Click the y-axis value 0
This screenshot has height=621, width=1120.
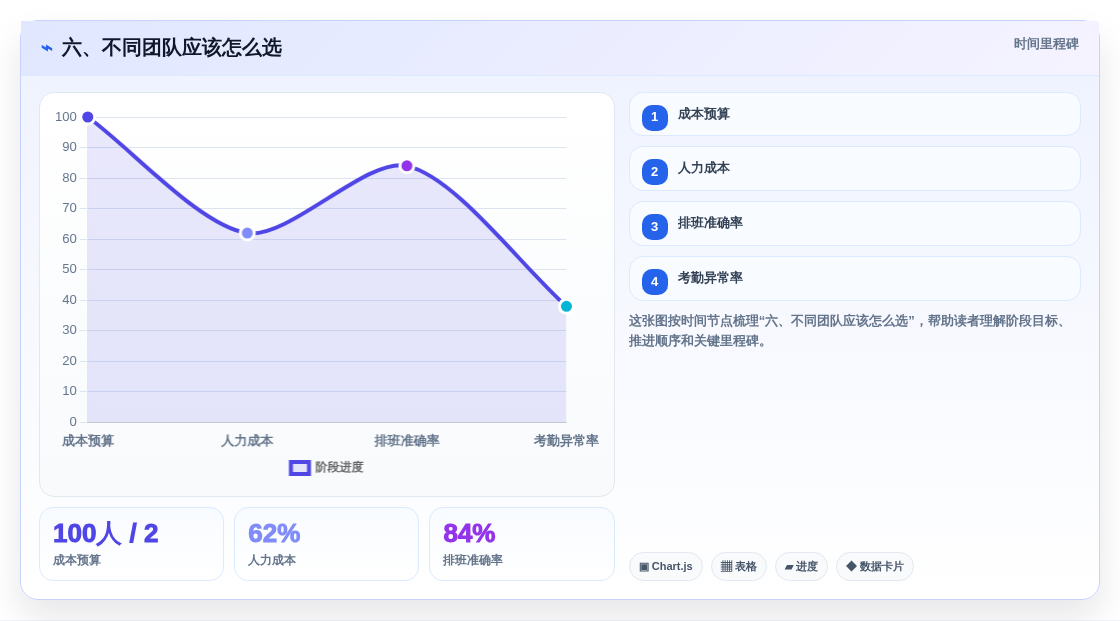(x=73, y=422)
